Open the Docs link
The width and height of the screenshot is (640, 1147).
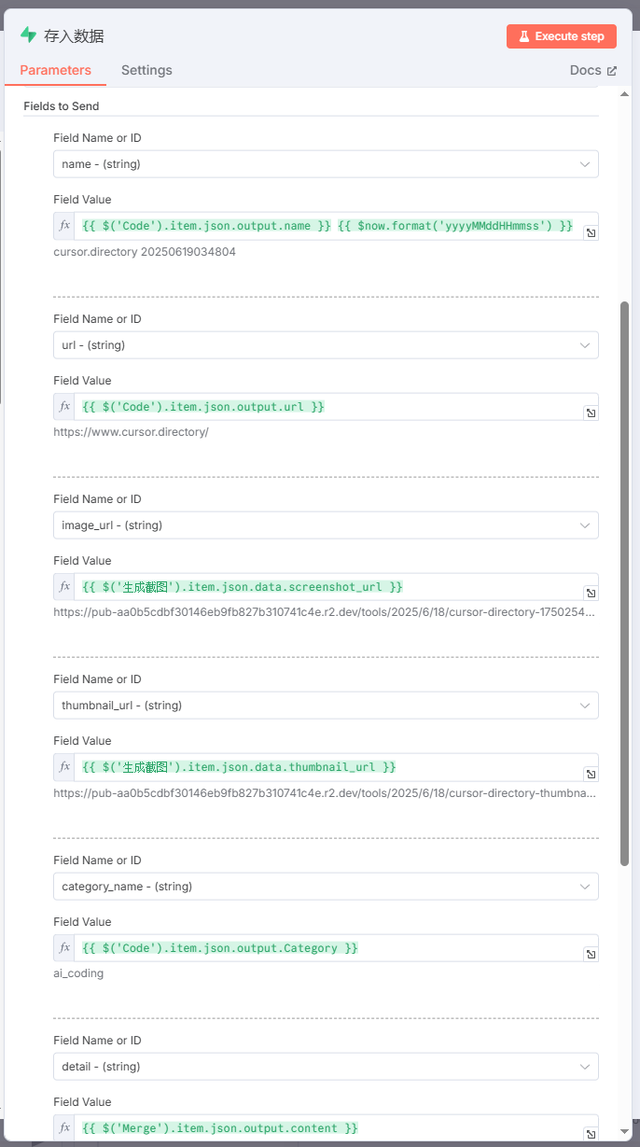point(586,70)
